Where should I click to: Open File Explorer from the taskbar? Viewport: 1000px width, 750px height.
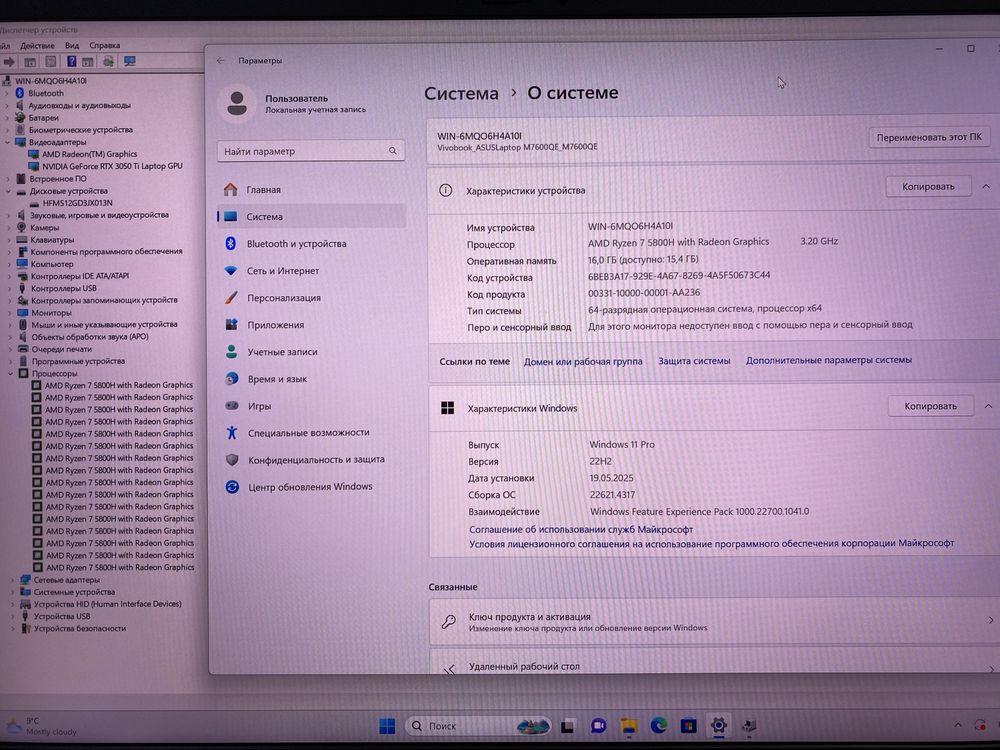pos(629,726)
